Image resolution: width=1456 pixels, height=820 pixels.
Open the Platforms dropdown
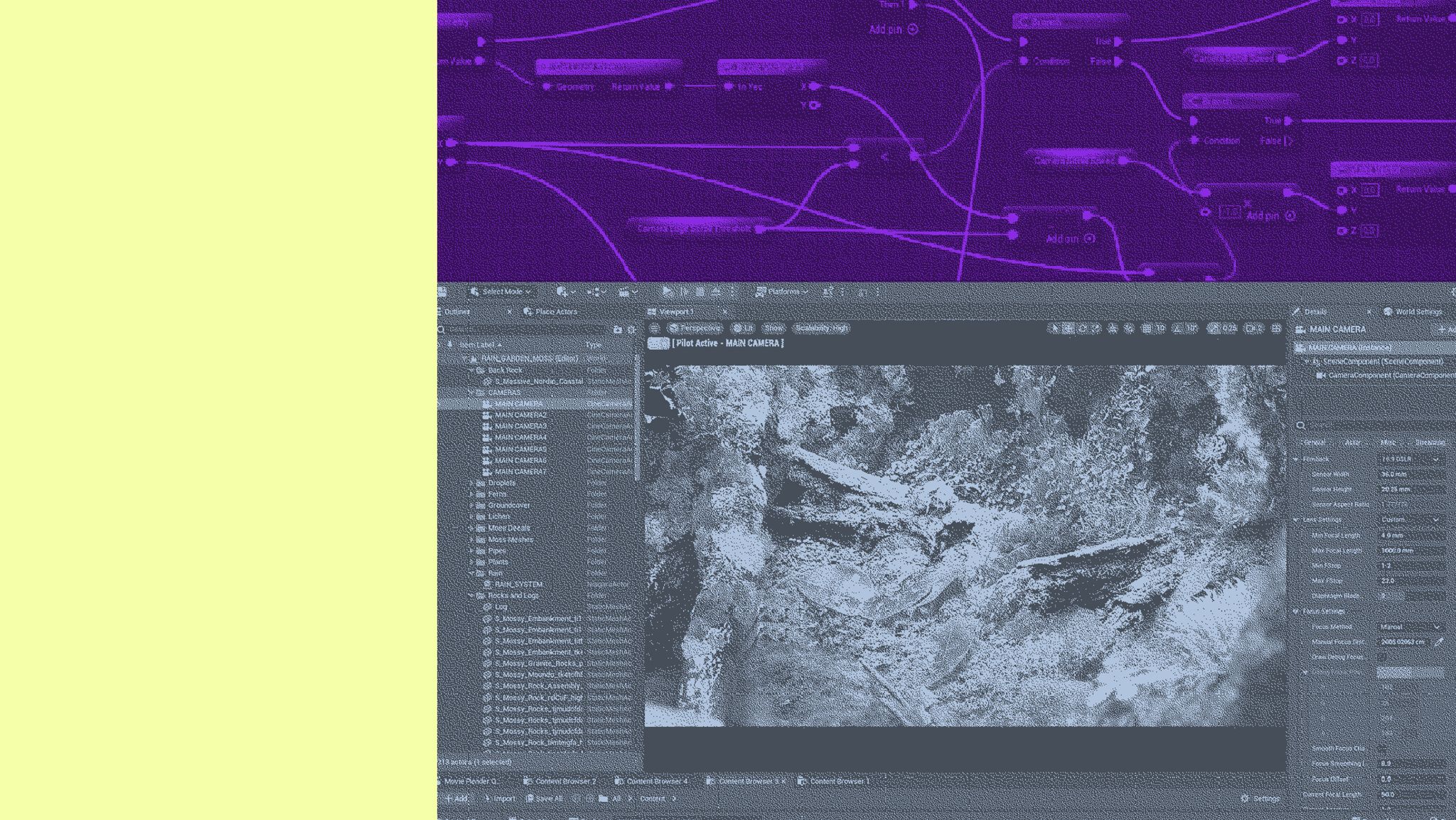coord(781,292)
